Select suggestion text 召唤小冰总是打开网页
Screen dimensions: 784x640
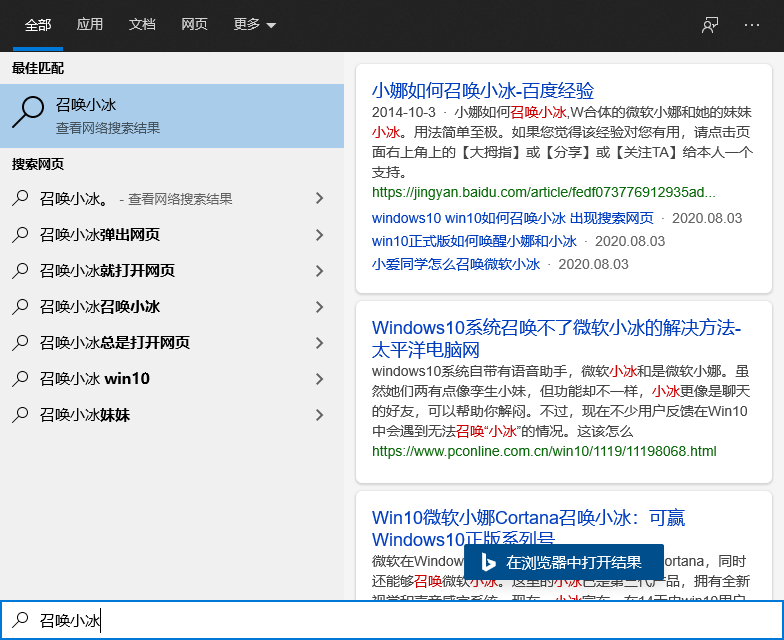tap(115, 342)
